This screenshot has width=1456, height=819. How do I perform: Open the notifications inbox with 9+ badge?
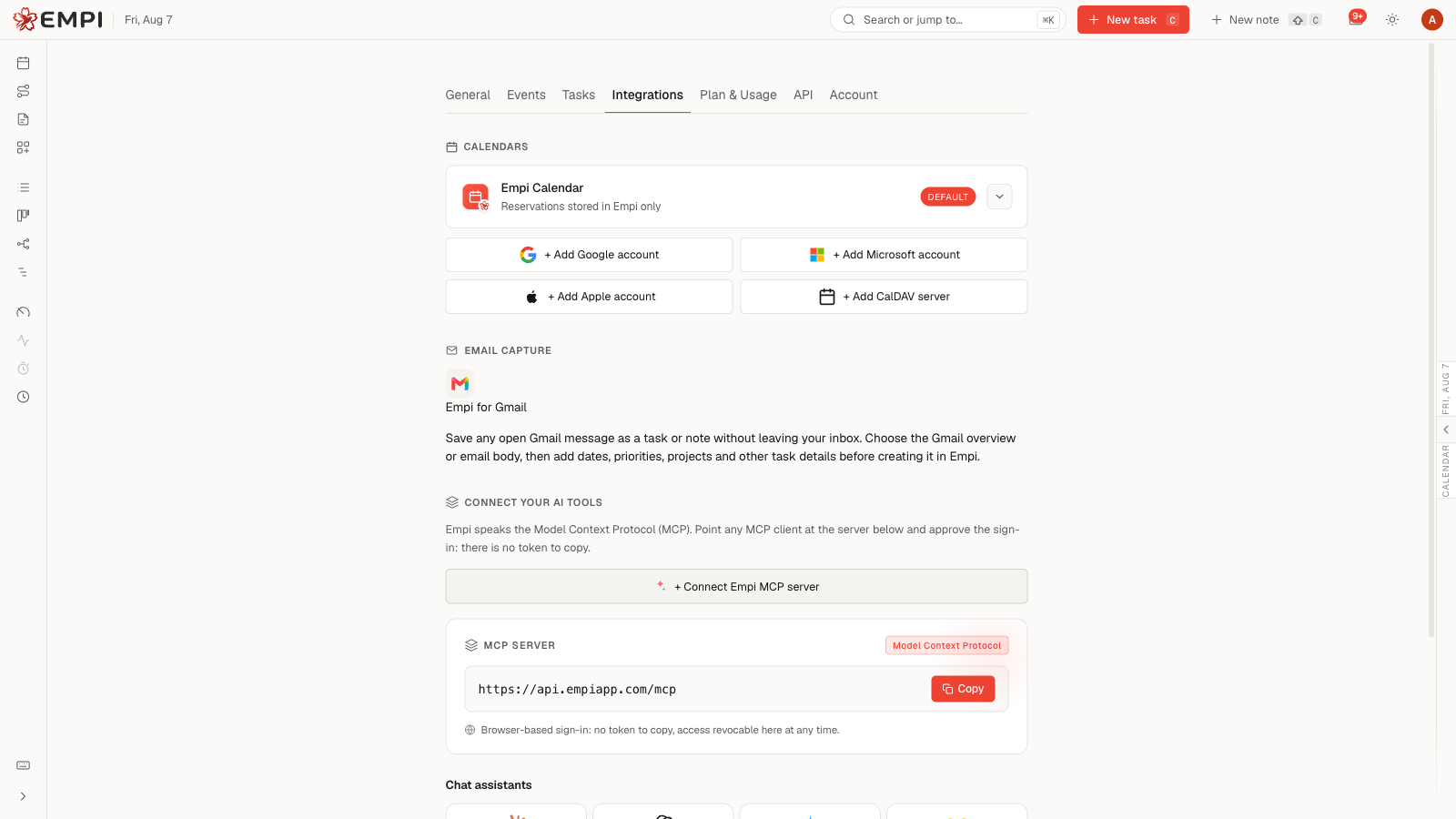click(x=1356, y=19)
